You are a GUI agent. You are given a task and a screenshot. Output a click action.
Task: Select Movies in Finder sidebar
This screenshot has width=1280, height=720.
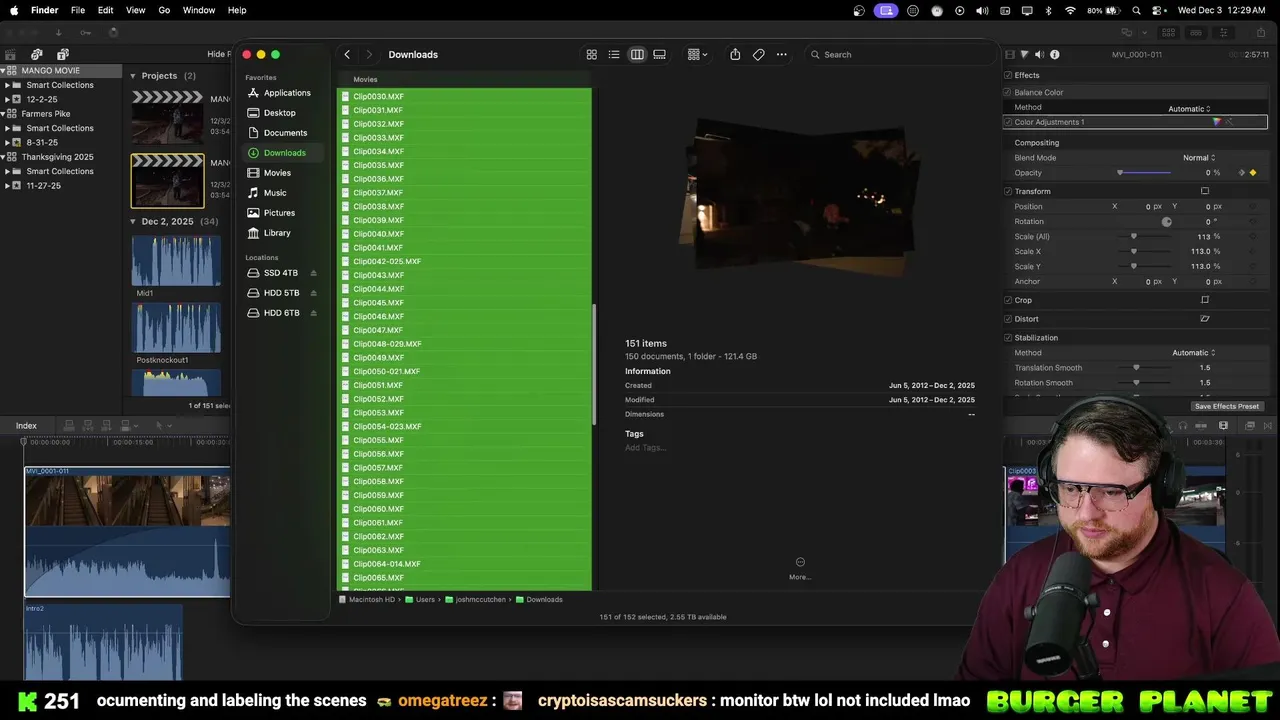tap(278, 173)
